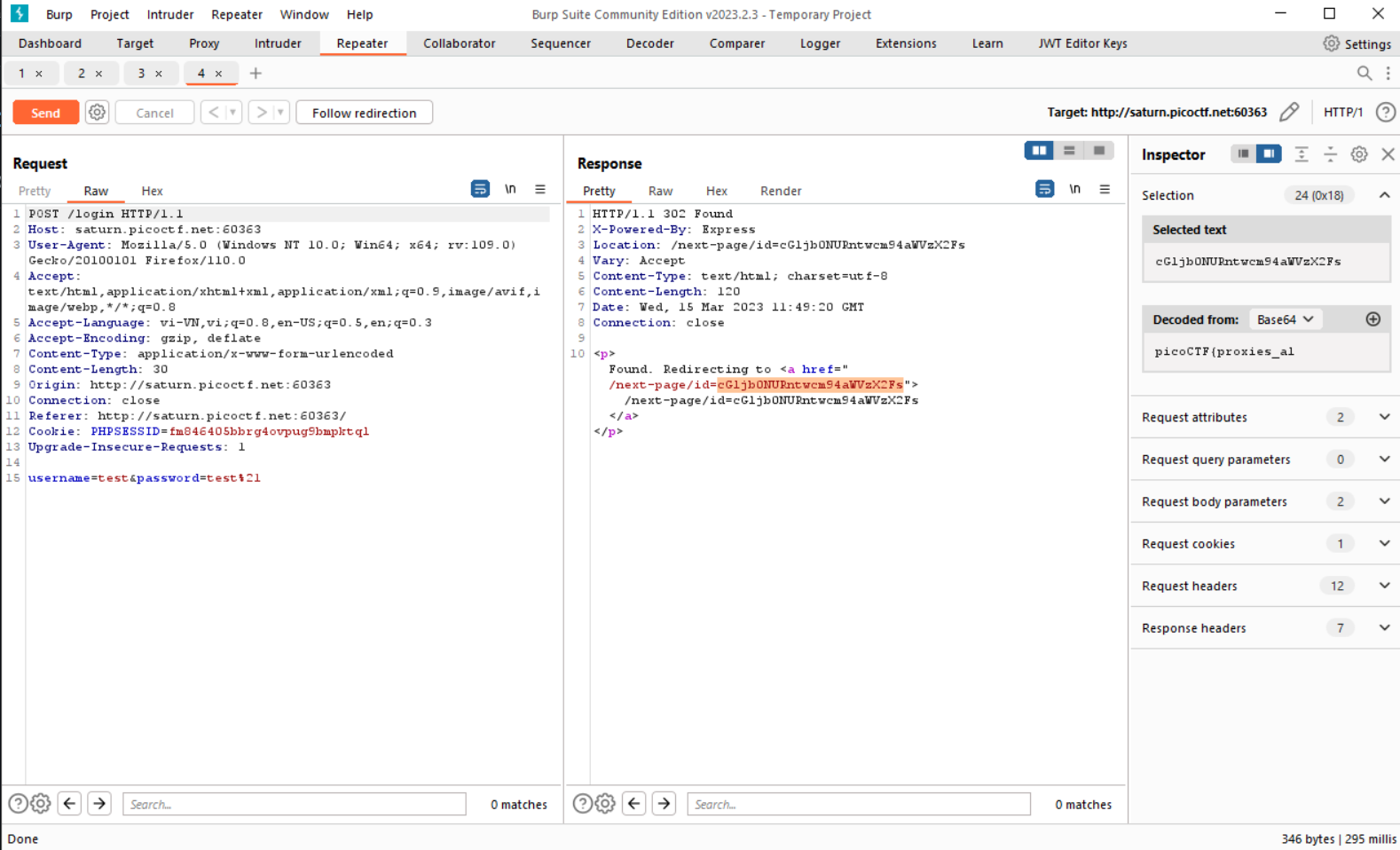
Task: Add another decoding with plus icon
Action: pyautogui.click(x=1372, y=319)
